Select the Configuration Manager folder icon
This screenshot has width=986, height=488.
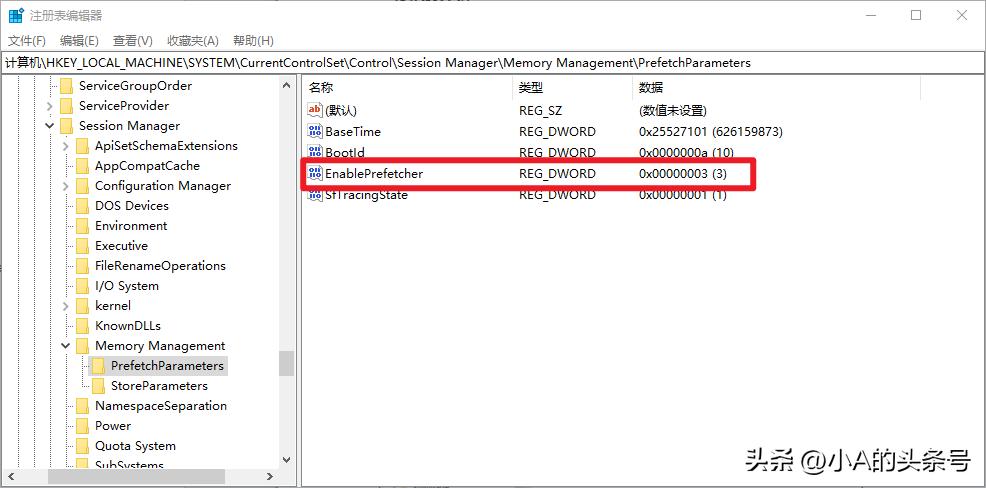82,187
